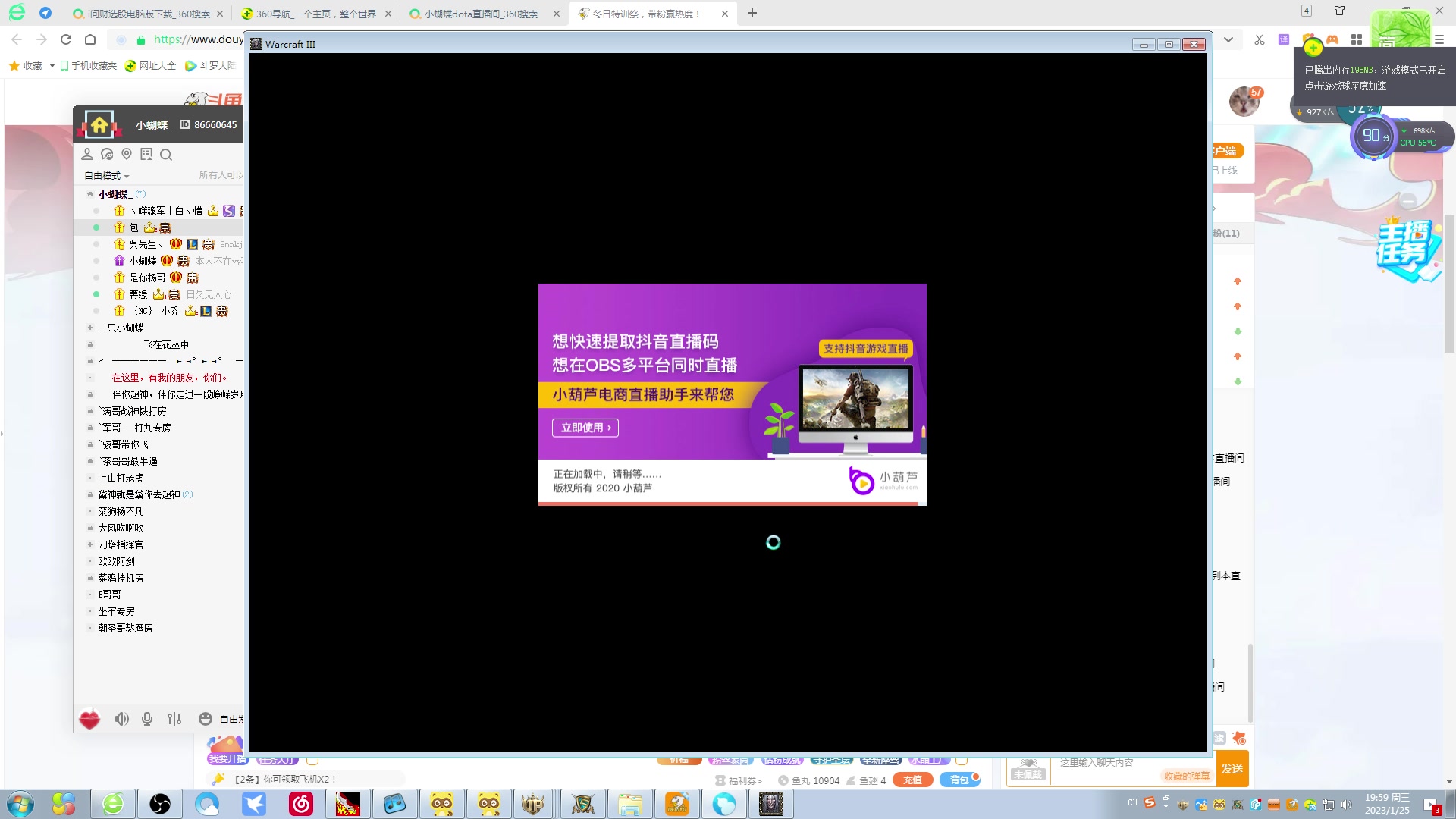Viewport: 1456px width, 819px height.
Task: Click the 90分 game accelerator ball
Action: click(x=1374, y=136)
